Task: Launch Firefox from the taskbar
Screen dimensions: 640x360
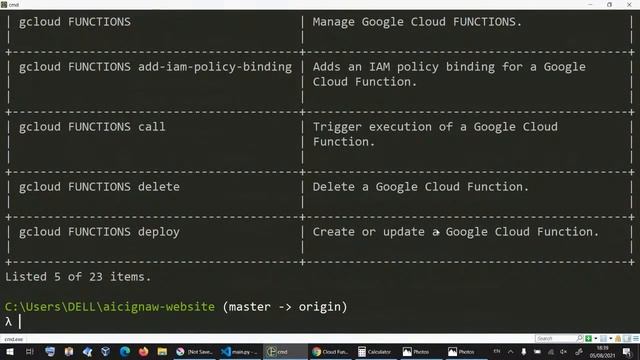Action: 143,351
